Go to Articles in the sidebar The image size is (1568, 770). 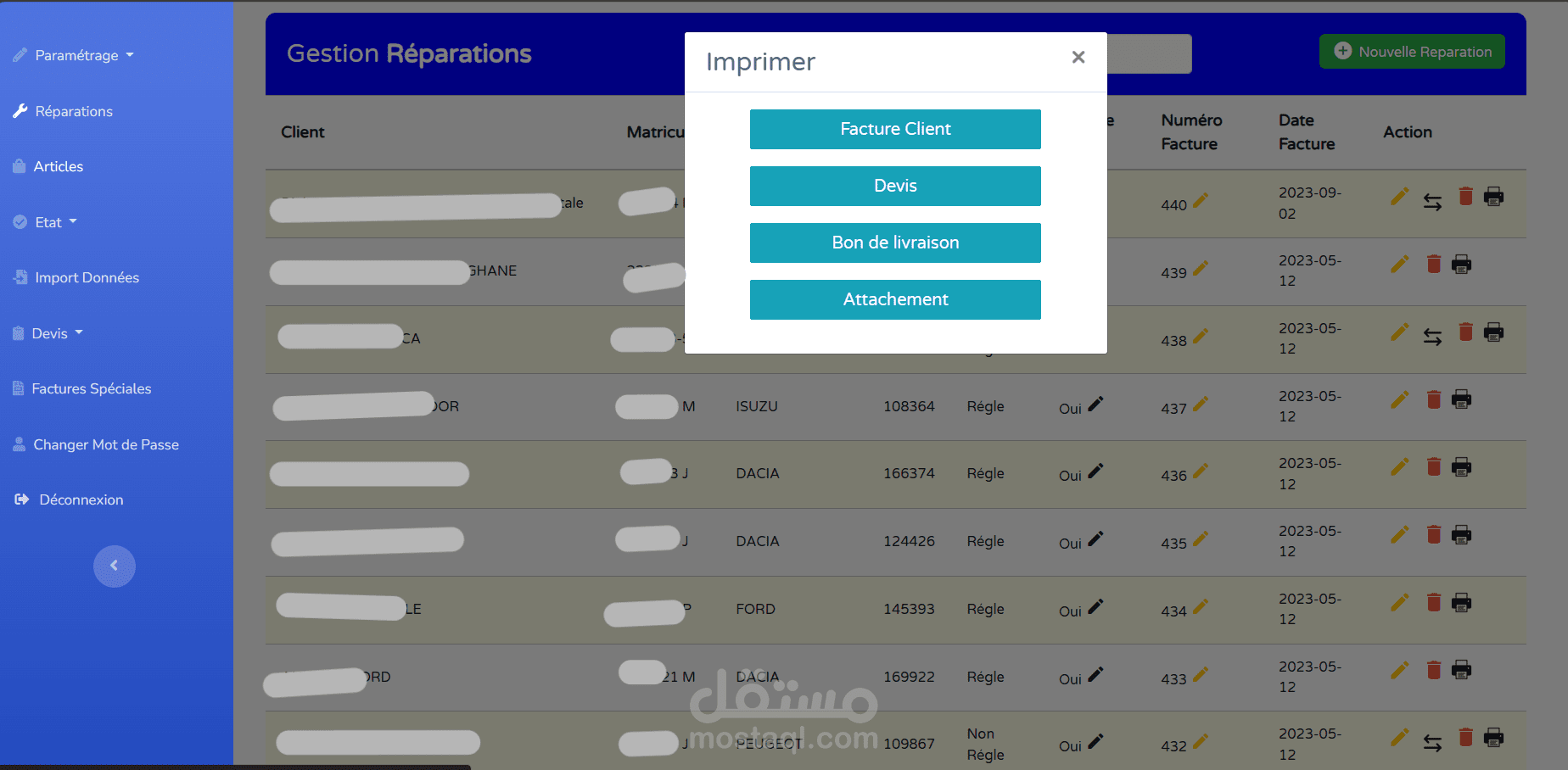coord(48,166)
